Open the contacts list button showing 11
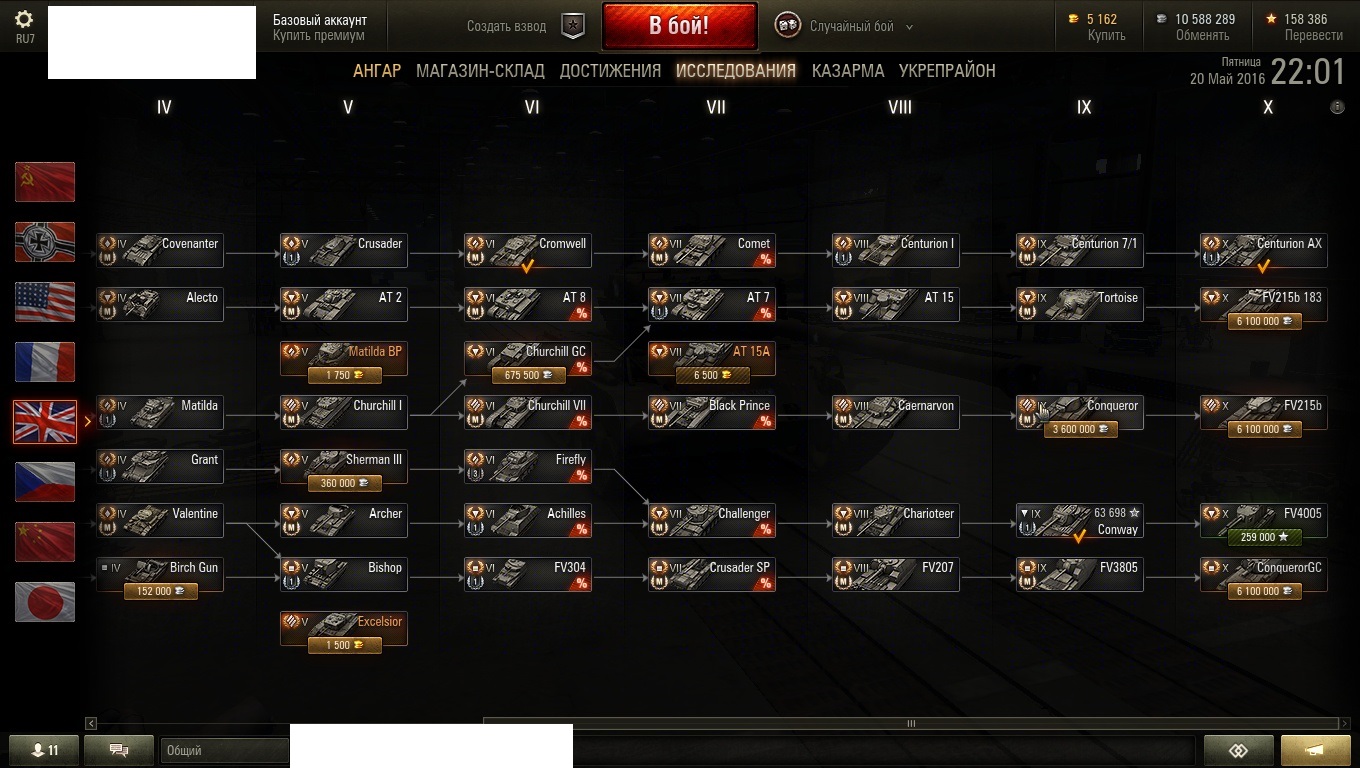1360x768 pixels. click(x=43, y=750)
